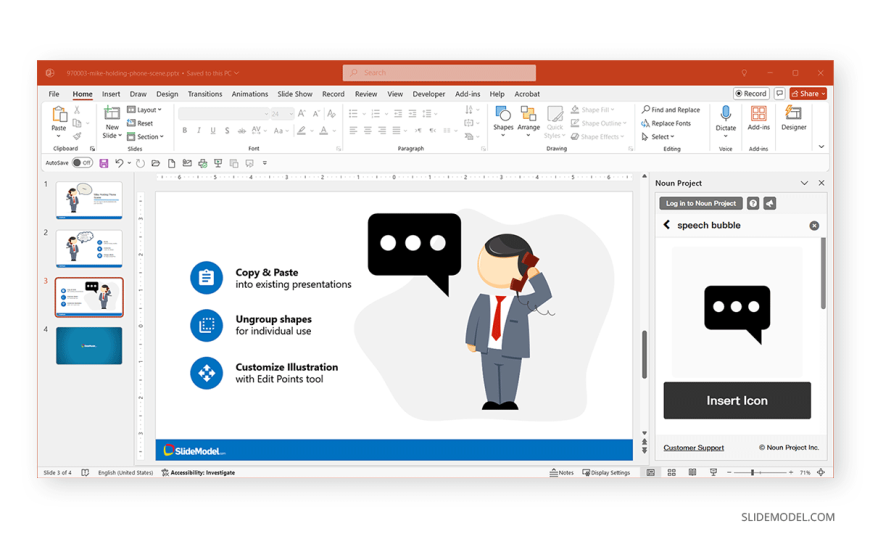Collapse the ribbon with chevron
Image resolution: width=870 pixels, height=539 pixels.
tap(821, 147)
